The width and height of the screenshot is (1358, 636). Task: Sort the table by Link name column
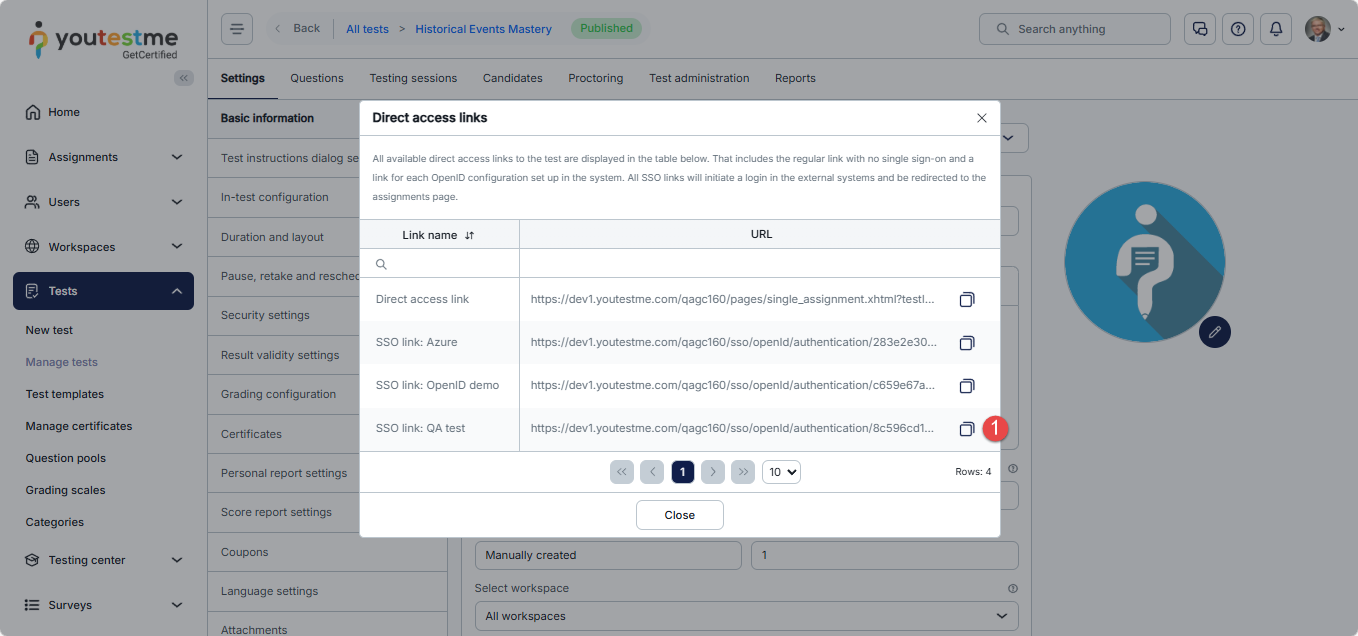click(x=469, y=235)
